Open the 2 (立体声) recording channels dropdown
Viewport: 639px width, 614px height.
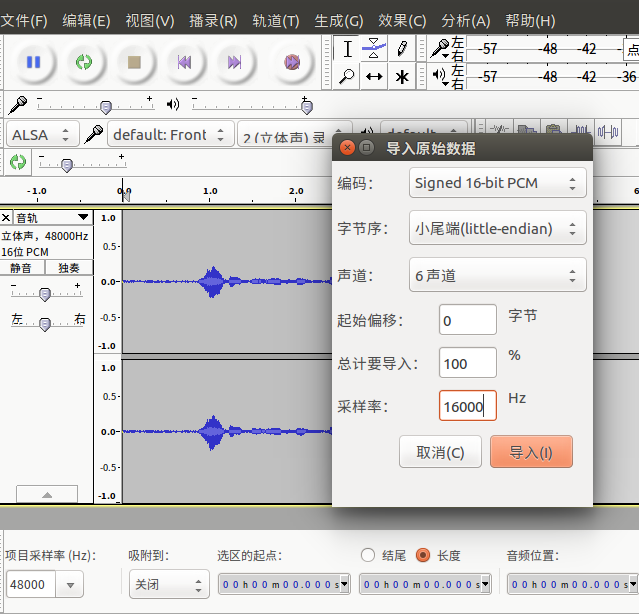pos(294,135)
